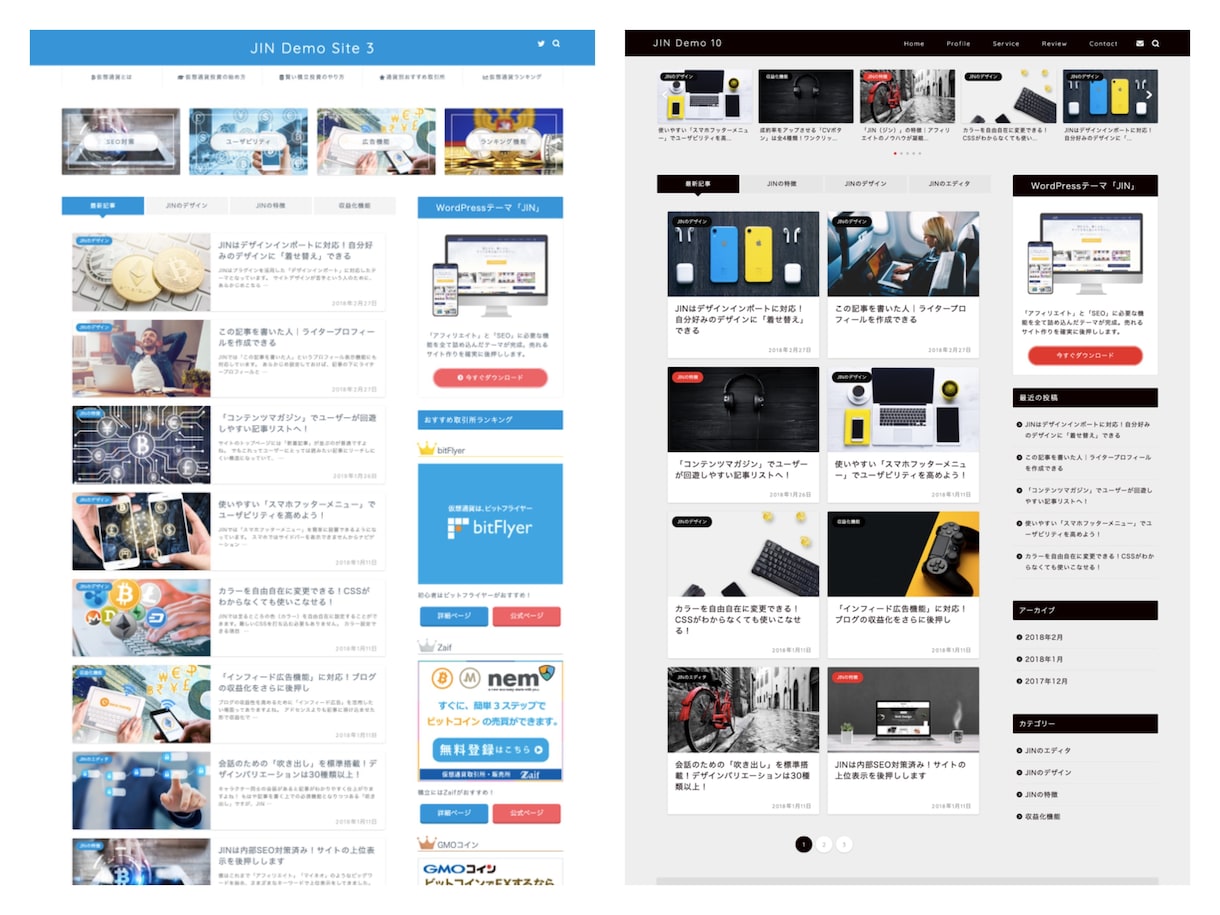The width and height of the screenshot is (1220, 915).
Task: Open 賢い積立投資のやり方 navigation item
Action: point(311,77)
